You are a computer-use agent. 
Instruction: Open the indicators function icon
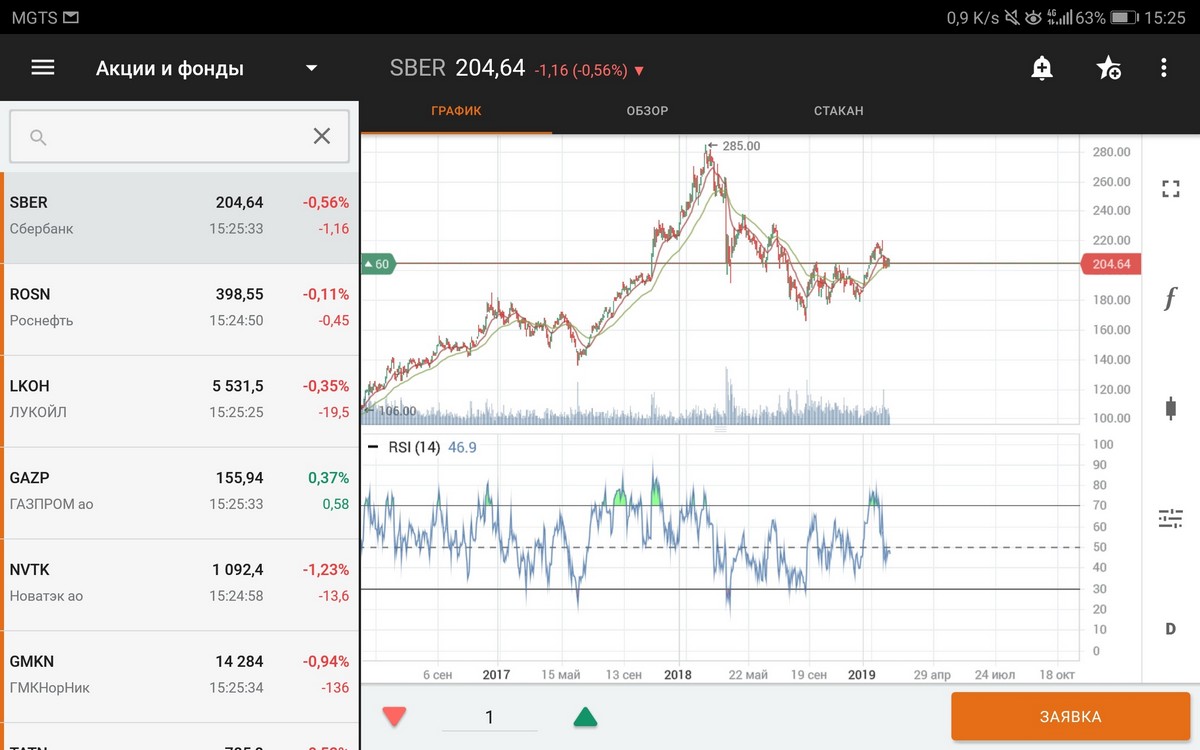coord(1170,298)
